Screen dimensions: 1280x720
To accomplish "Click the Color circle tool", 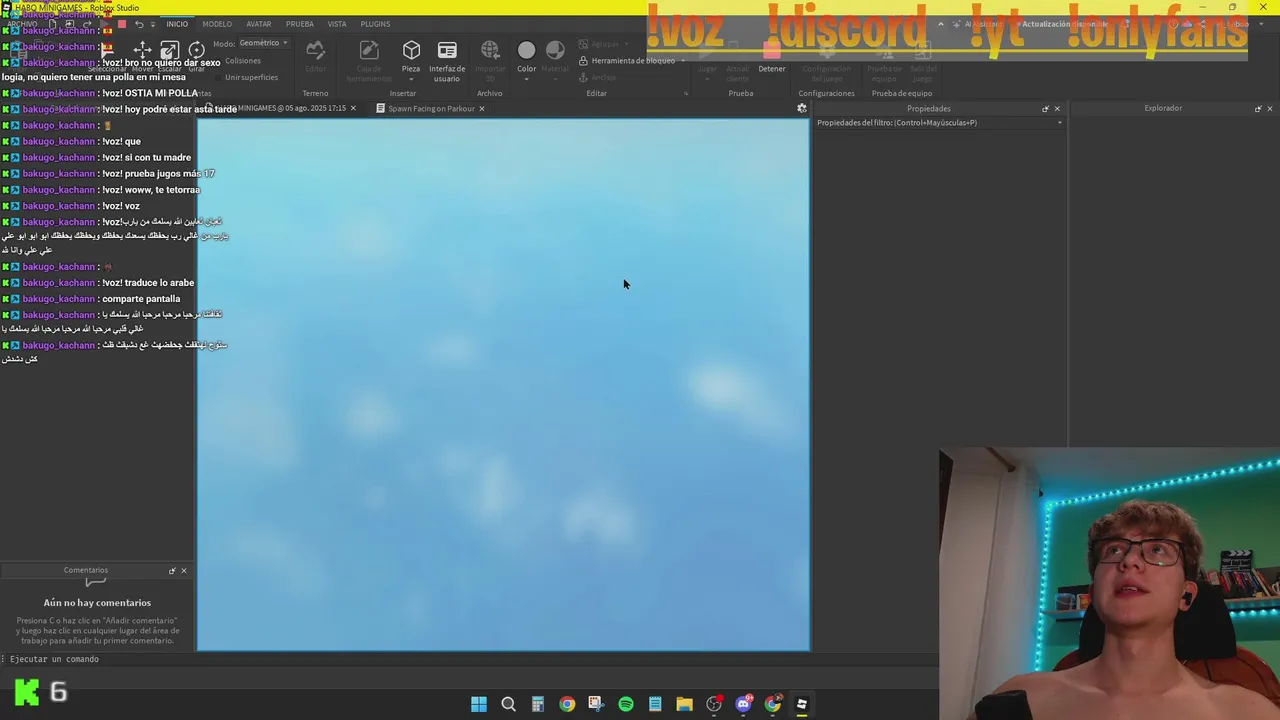I will tap(526, 50).
